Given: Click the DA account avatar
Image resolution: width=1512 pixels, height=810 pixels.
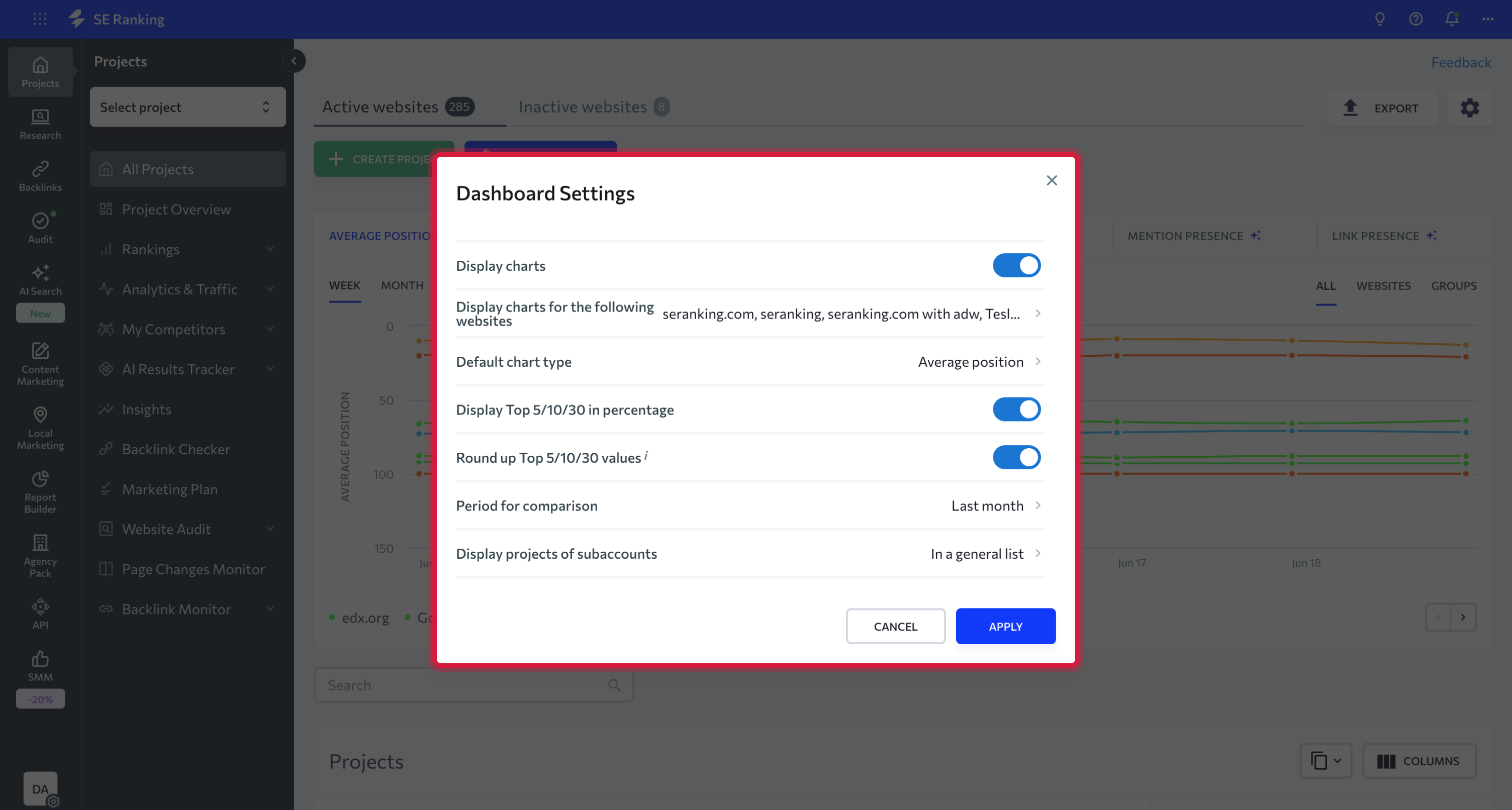Looking at the screenshot, I should (x=41, y=789).
